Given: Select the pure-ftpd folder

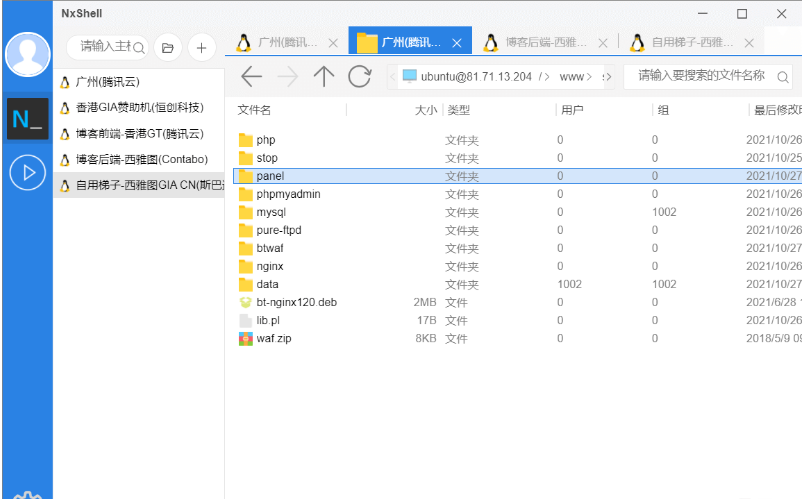Looking at the screenshot, I should pos(518,230).
